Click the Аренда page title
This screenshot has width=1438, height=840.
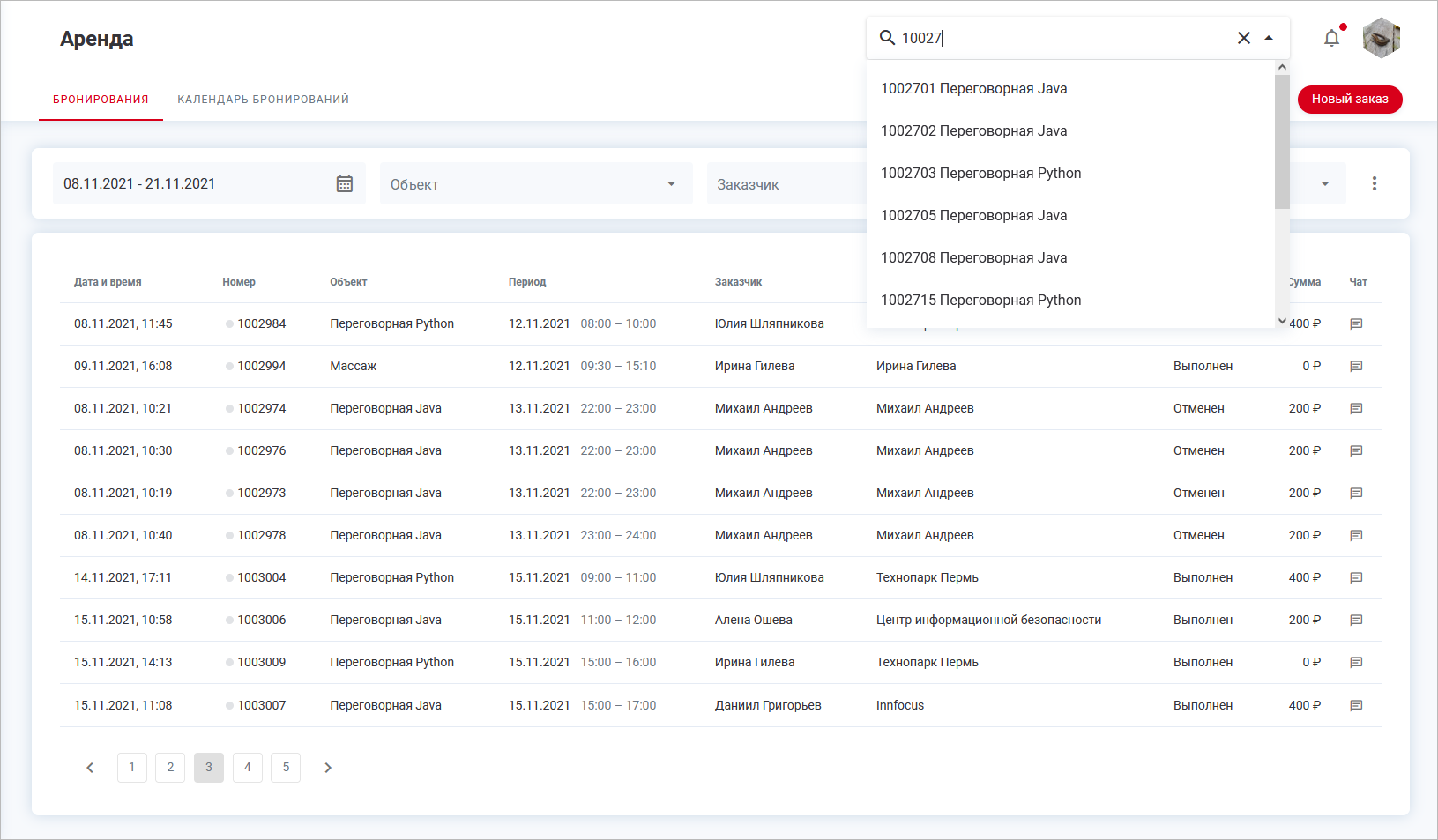[x=97, y=39]
